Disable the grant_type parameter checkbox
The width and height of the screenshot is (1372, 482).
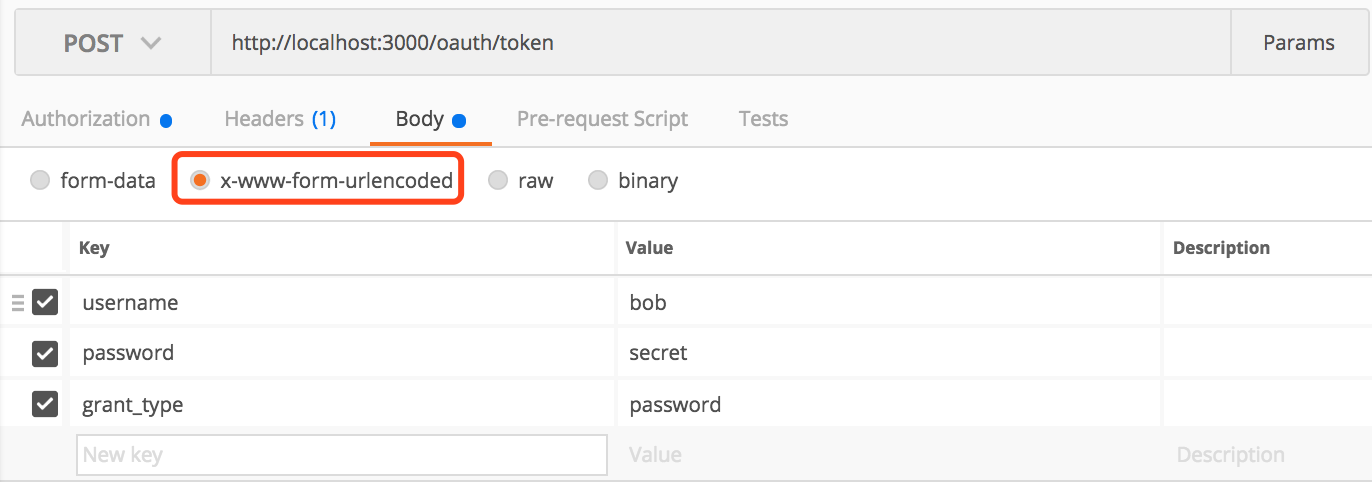pyautogui.click(x=45, y=404)
